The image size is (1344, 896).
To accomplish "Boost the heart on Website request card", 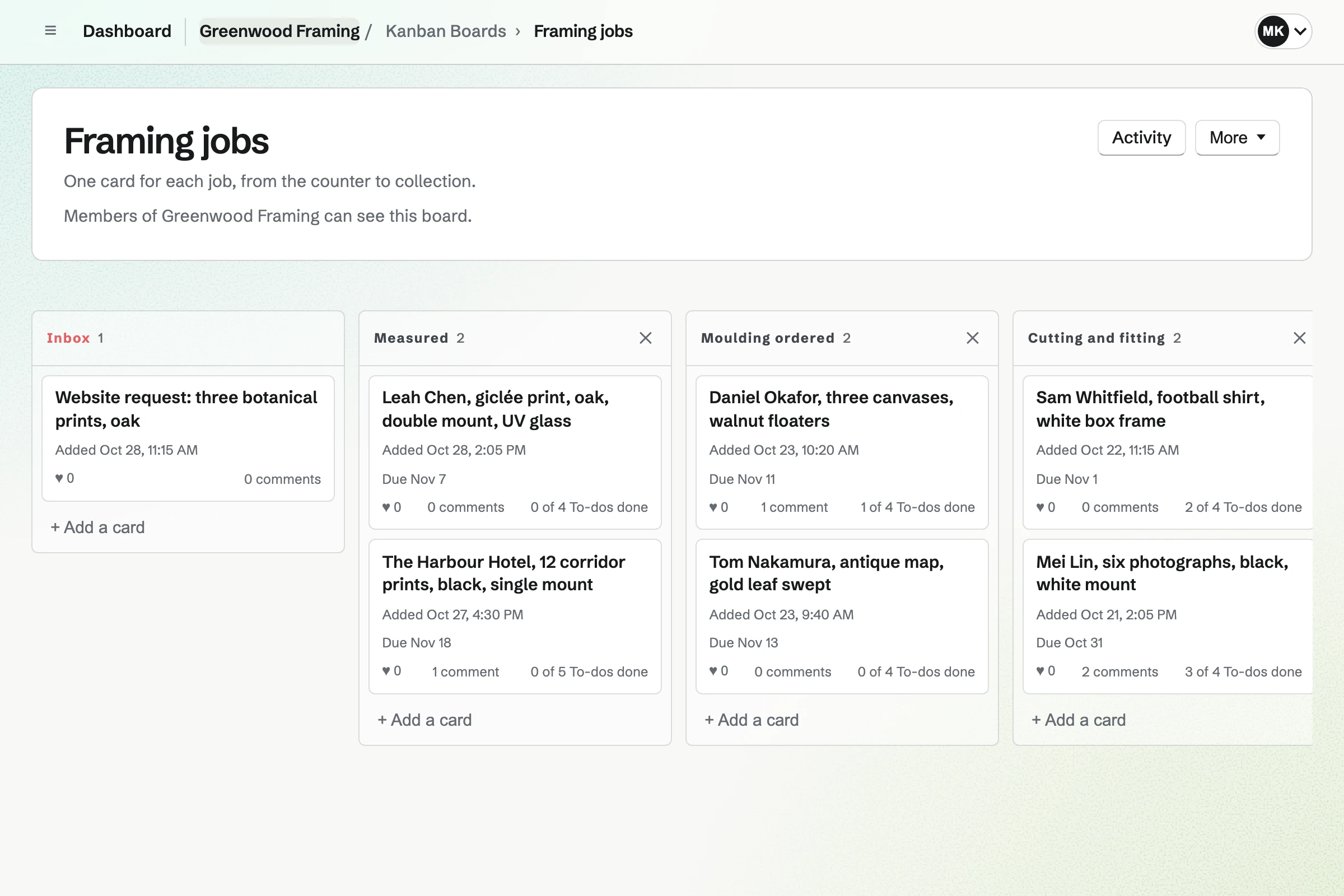I will click(x=64, y=478).
